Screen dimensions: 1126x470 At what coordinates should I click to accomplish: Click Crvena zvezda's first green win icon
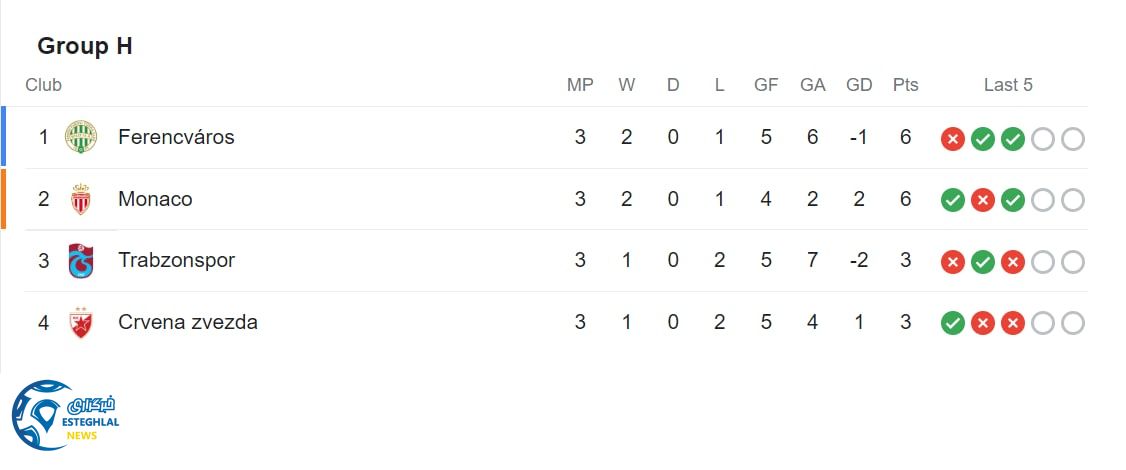[953, 323]
